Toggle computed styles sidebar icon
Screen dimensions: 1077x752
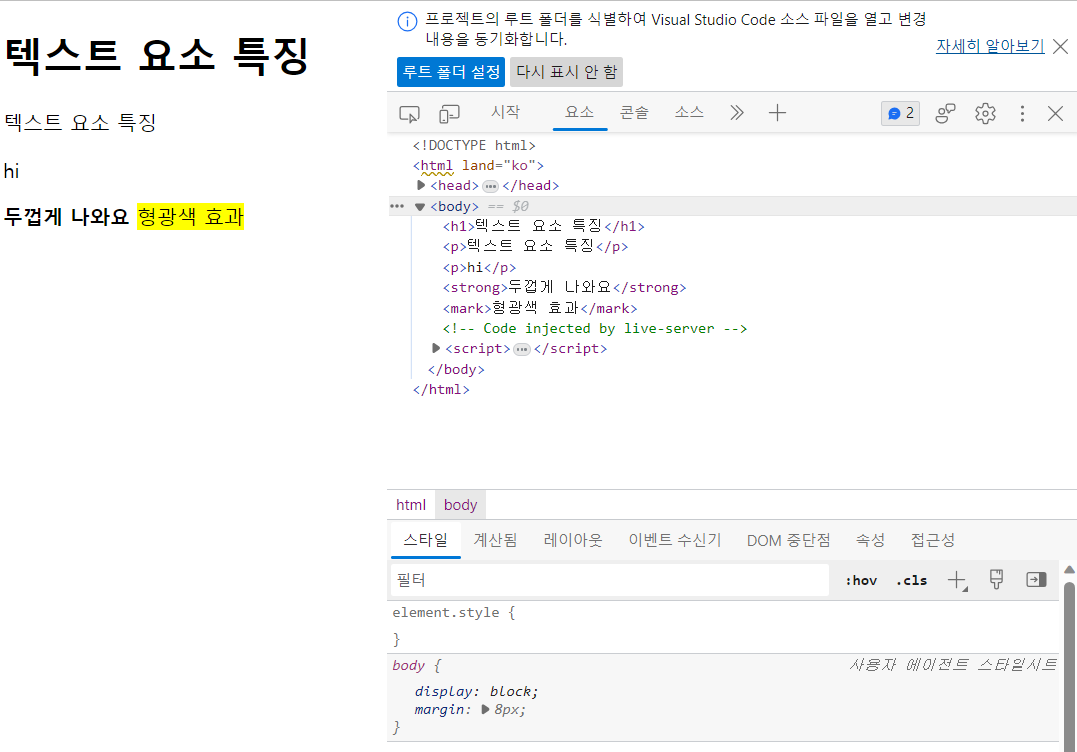(1036, 580)
